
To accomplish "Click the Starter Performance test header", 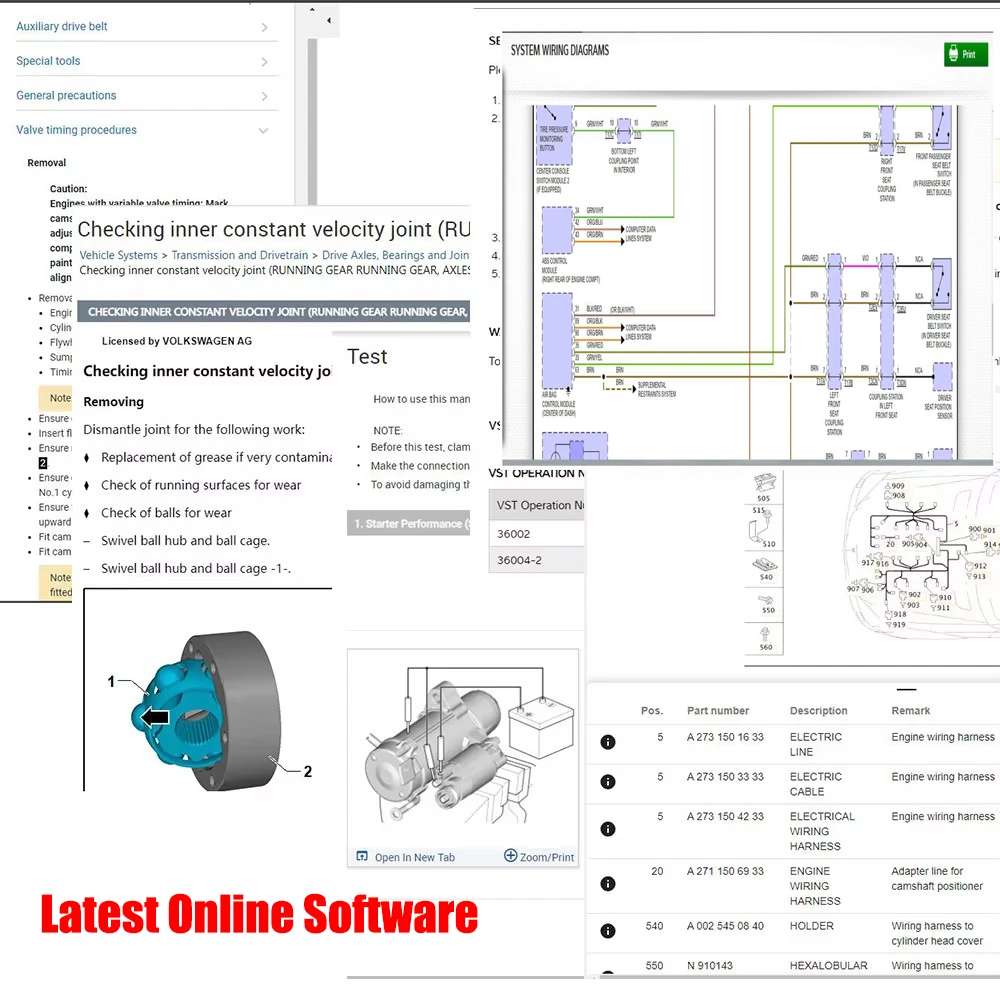I will tap(408, 523).
